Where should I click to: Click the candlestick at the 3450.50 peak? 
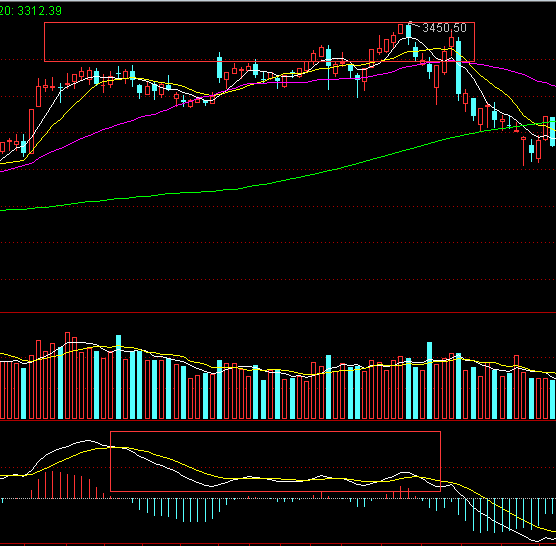pyautogui.click(x=408, y=33)
